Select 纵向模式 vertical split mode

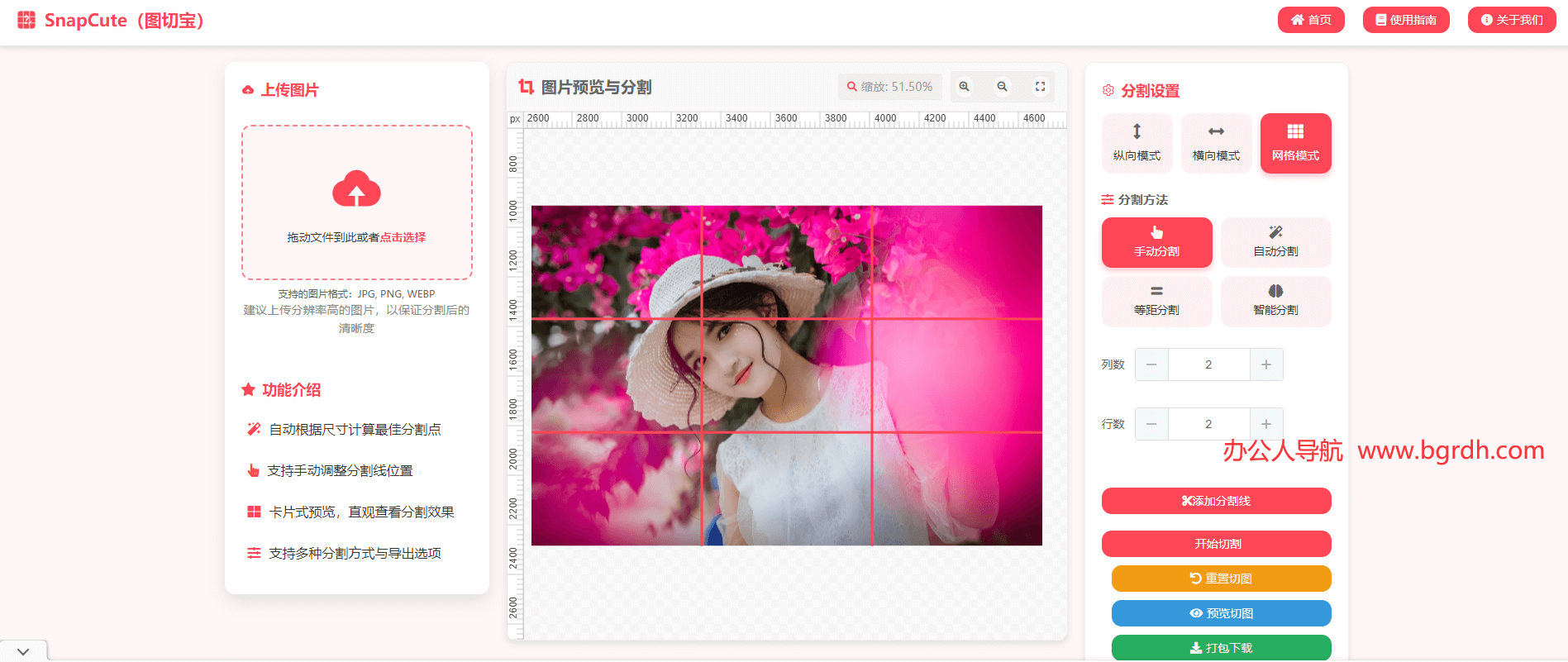click(x=1137, y=143)
